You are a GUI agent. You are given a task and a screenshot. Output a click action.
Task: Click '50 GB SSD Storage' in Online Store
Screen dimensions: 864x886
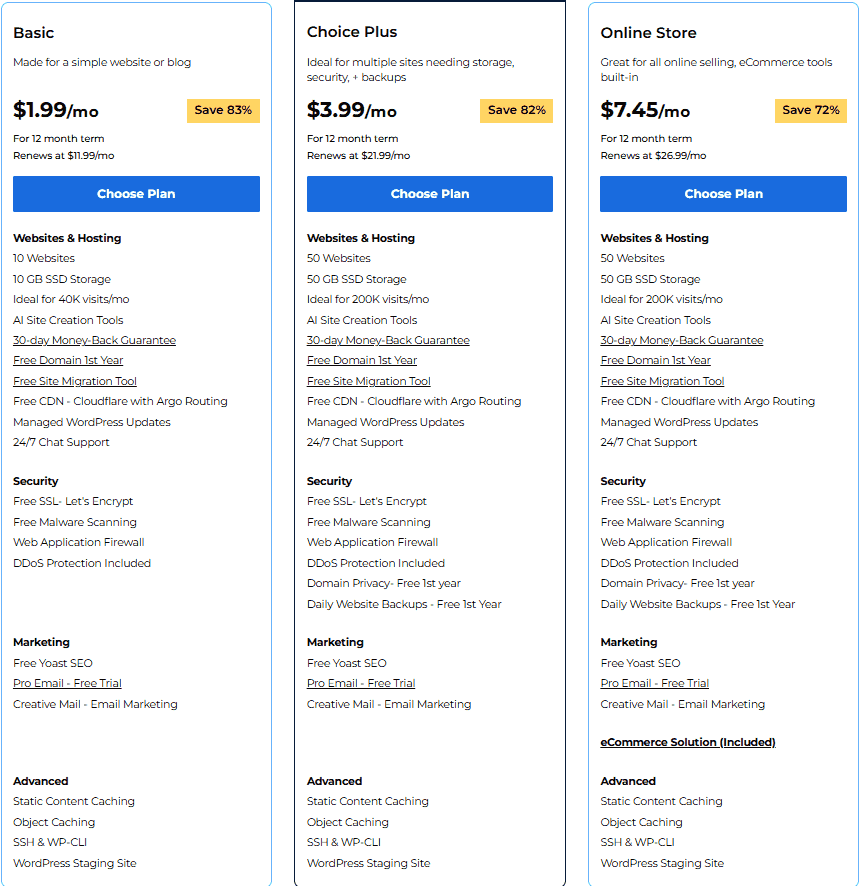click(x=650, y=279)
